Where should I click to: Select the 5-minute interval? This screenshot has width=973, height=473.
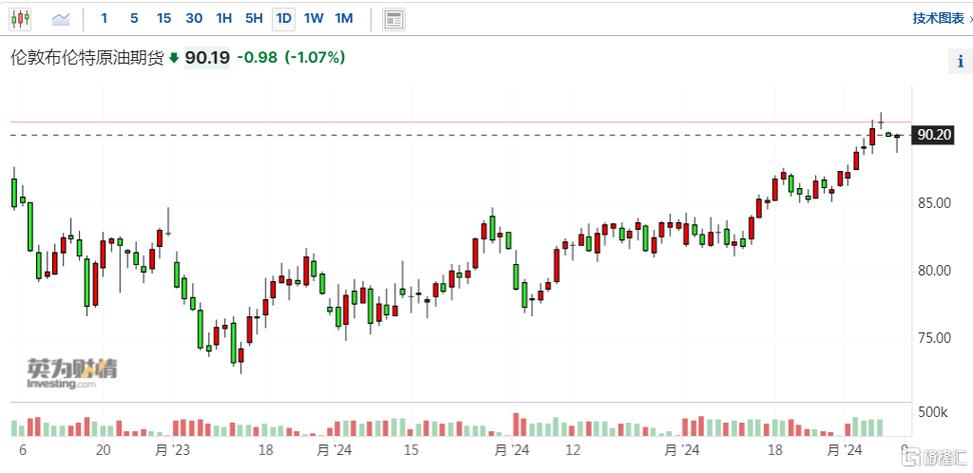point(134,18)
